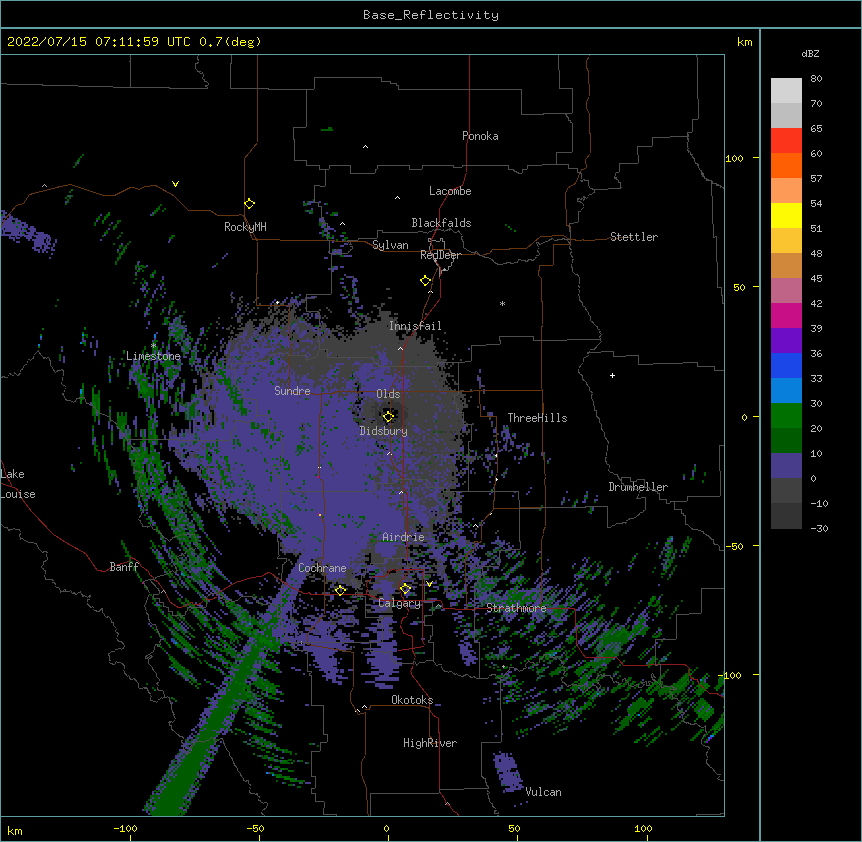Click the Okotoks city label
The height and width of the screenshot is (842, 862).
(x=412, y=700)
